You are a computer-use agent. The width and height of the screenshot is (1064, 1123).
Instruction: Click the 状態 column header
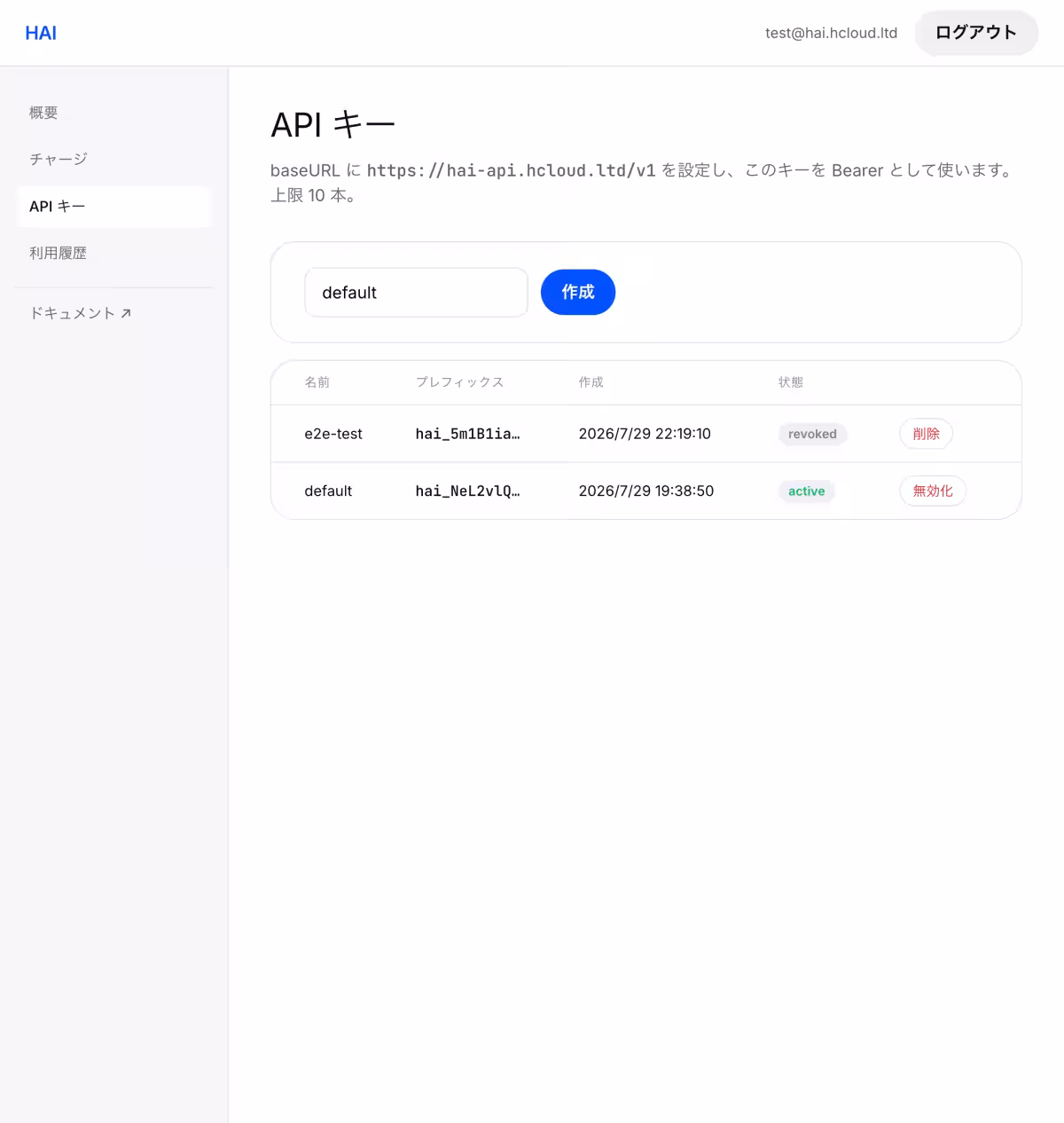(x=791, y=382)
